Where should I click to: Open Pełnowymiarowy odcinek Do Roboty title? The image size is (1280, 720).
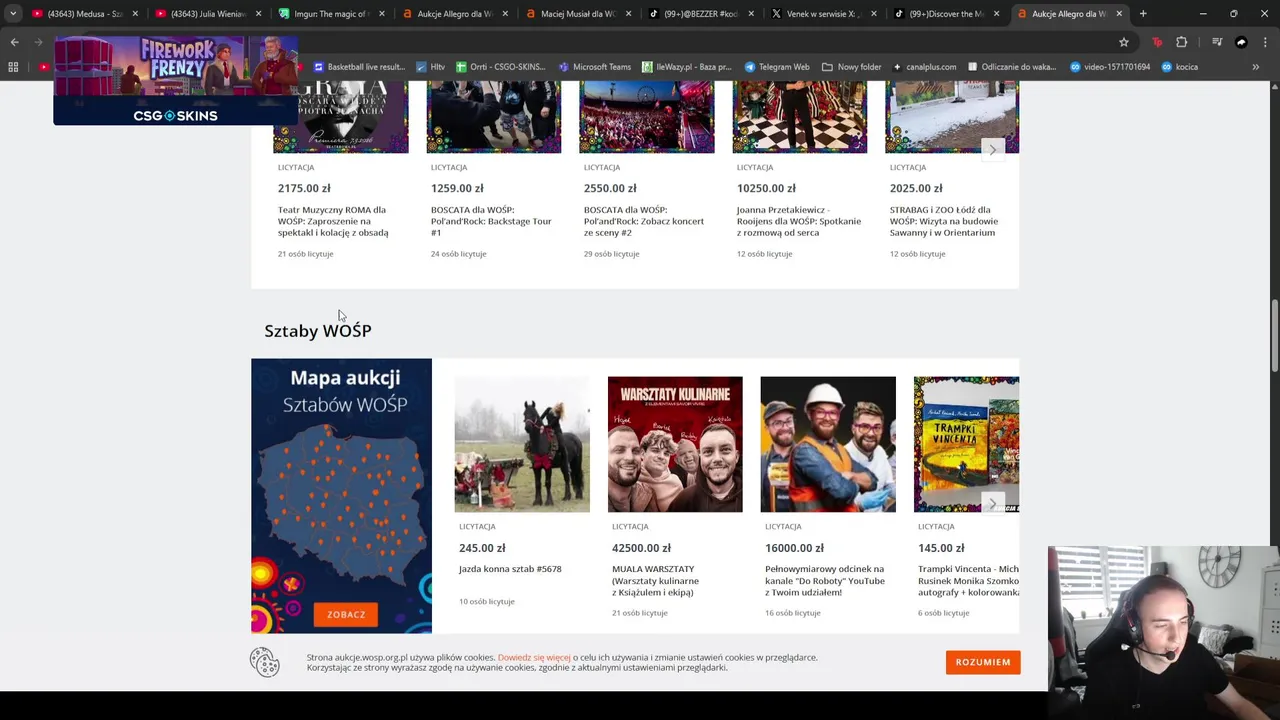point(825,581)
